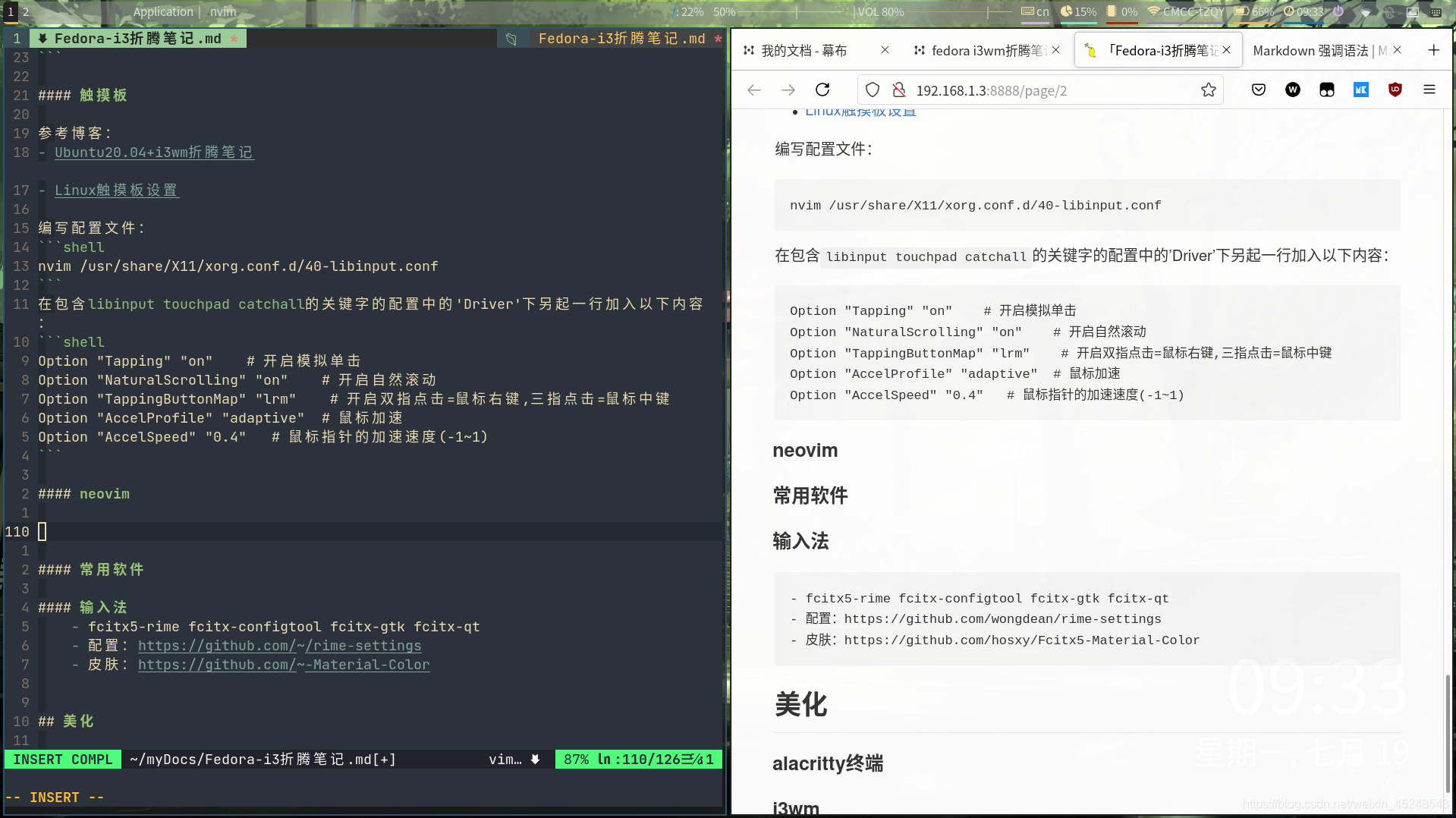Click the WiFi CMCC network indicator
This screenshot has height=818, width=1456.
(1186, 11)
